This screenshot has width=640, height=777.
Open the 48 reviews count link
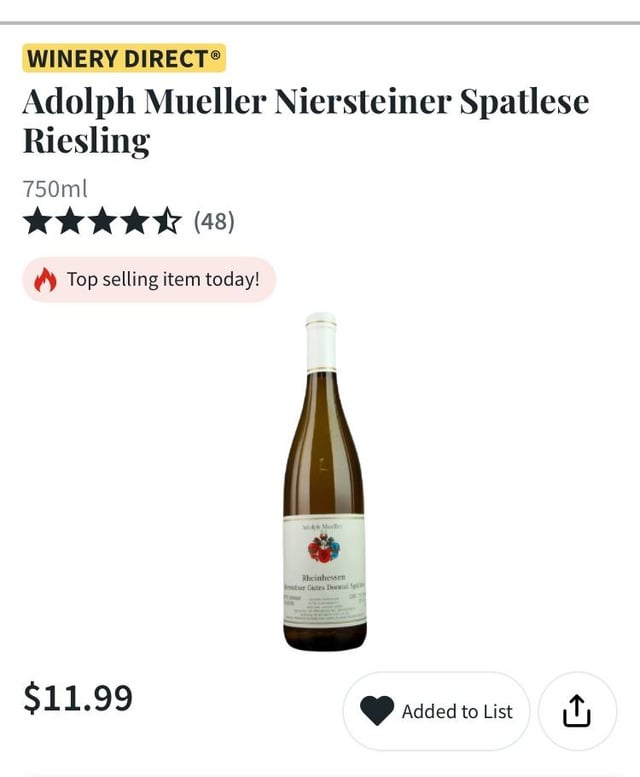214,220
